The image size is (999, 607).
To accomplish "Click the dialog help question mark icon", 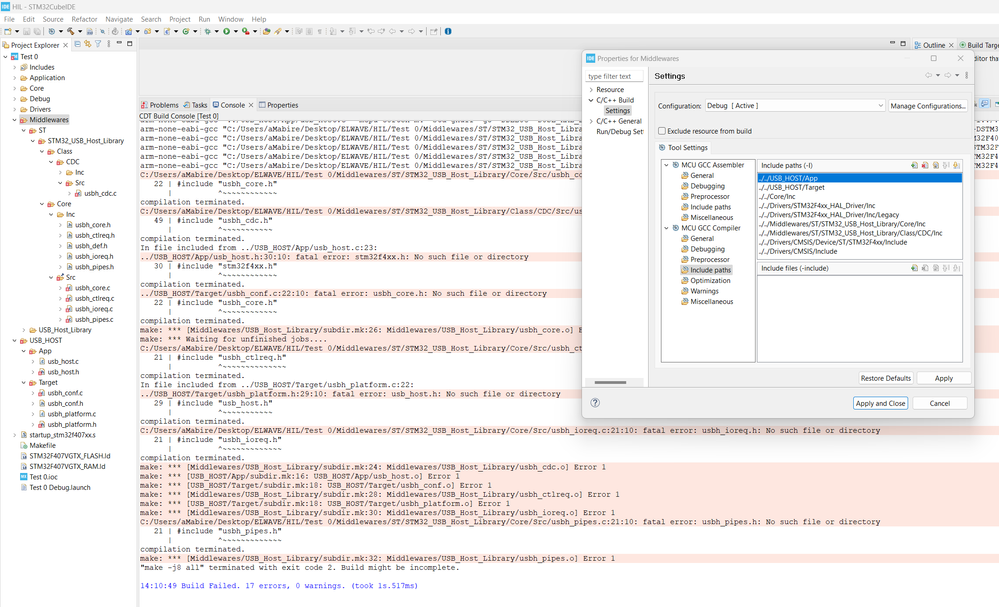I will point(596,403).
